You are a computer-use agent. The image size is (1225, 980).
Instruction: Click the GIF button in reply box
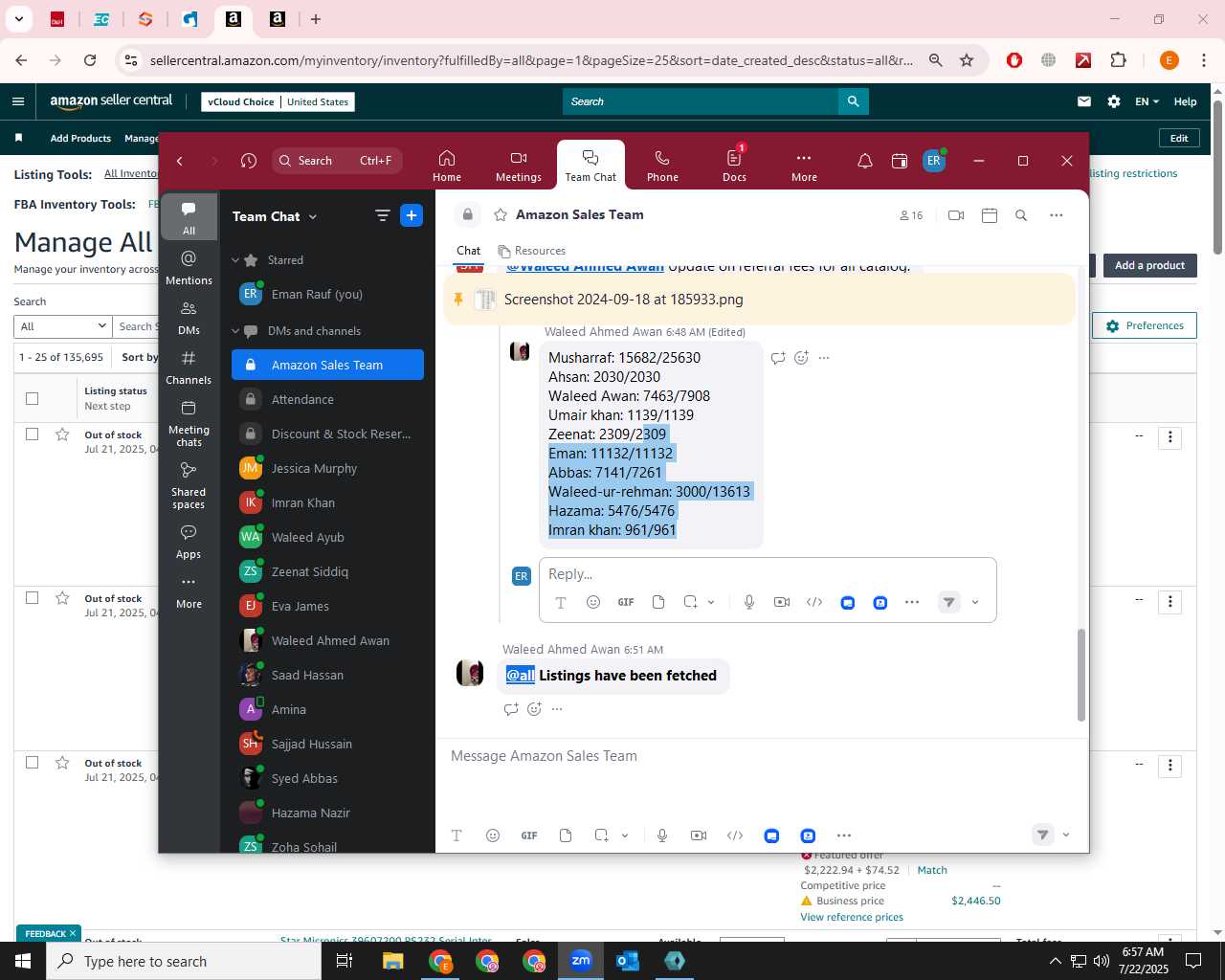click(x=626, y=602)
